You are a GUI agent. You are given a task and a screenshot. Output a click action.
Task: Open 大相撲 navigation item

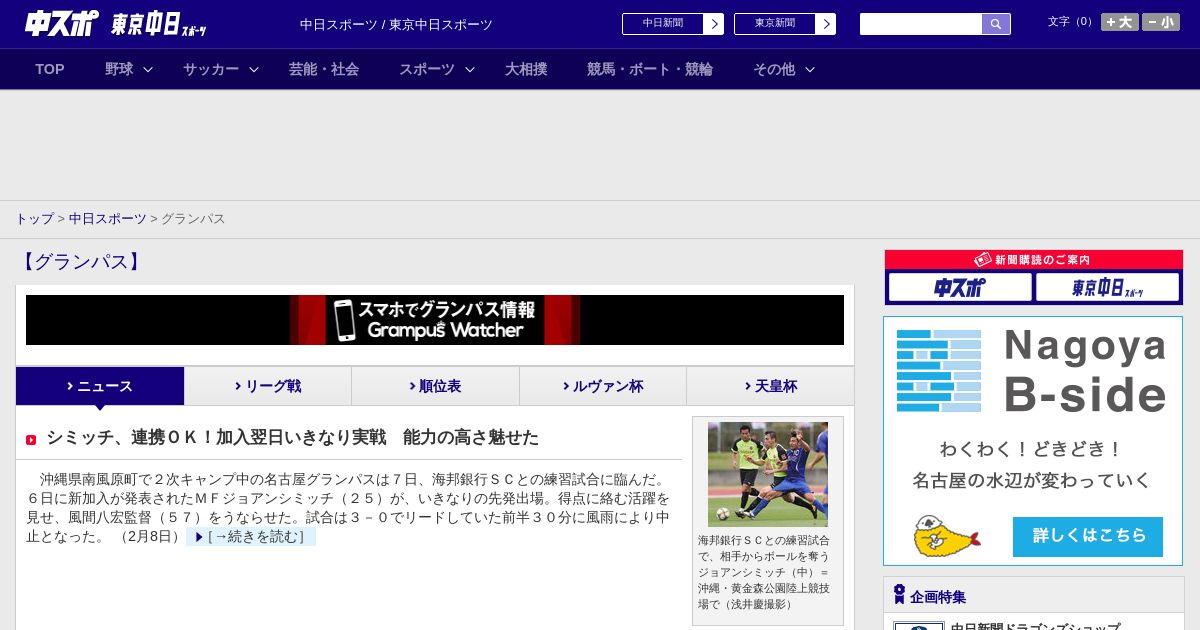coord(526,69)
